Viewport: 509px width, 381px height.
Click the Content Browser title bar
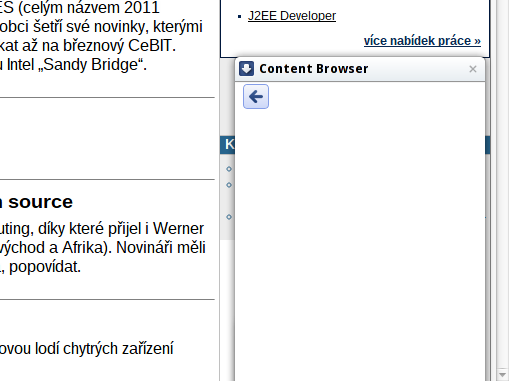[x=360, y=69]
